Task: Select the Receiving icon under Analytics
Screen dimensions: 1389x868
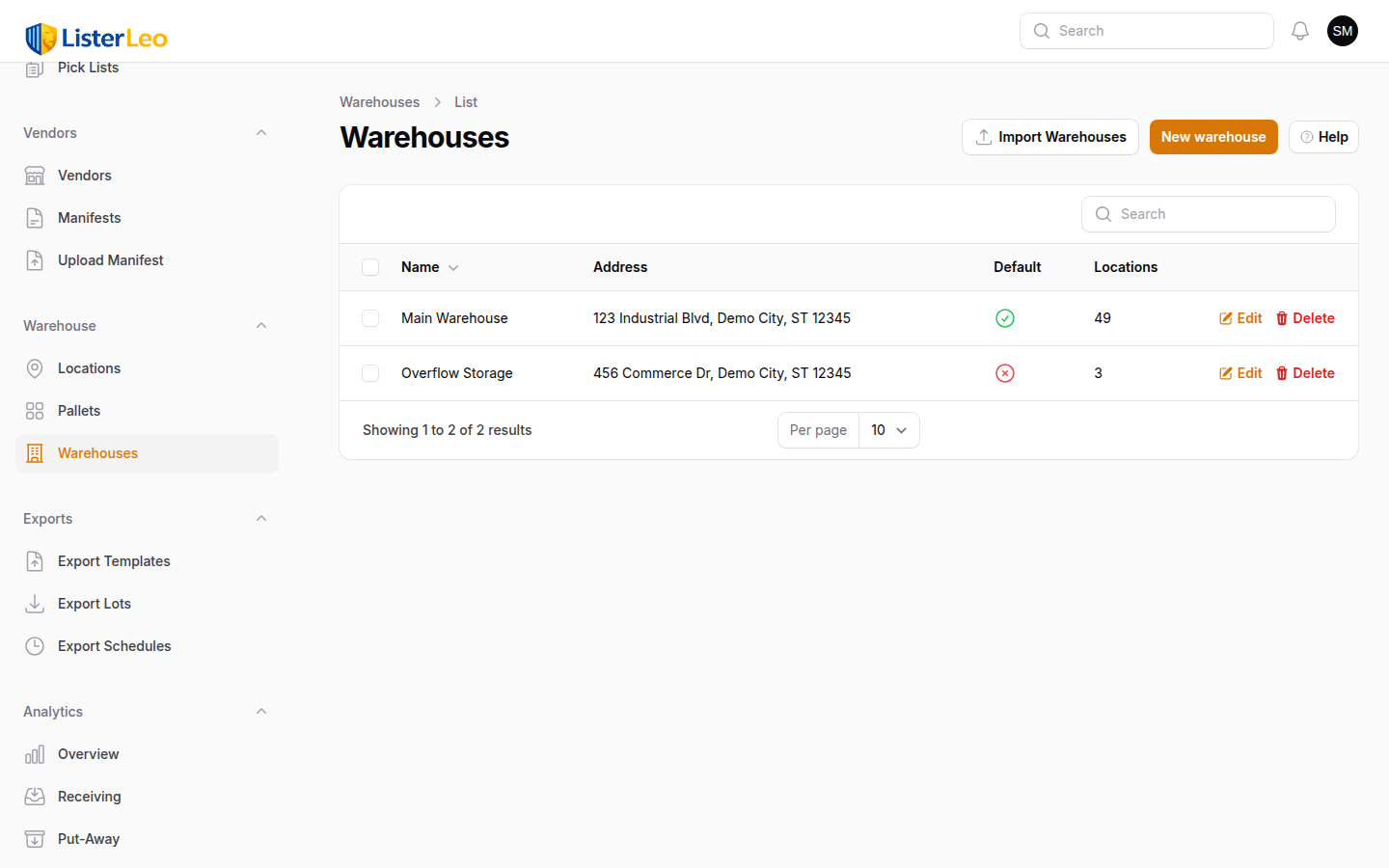Action: tap(35, 796)
